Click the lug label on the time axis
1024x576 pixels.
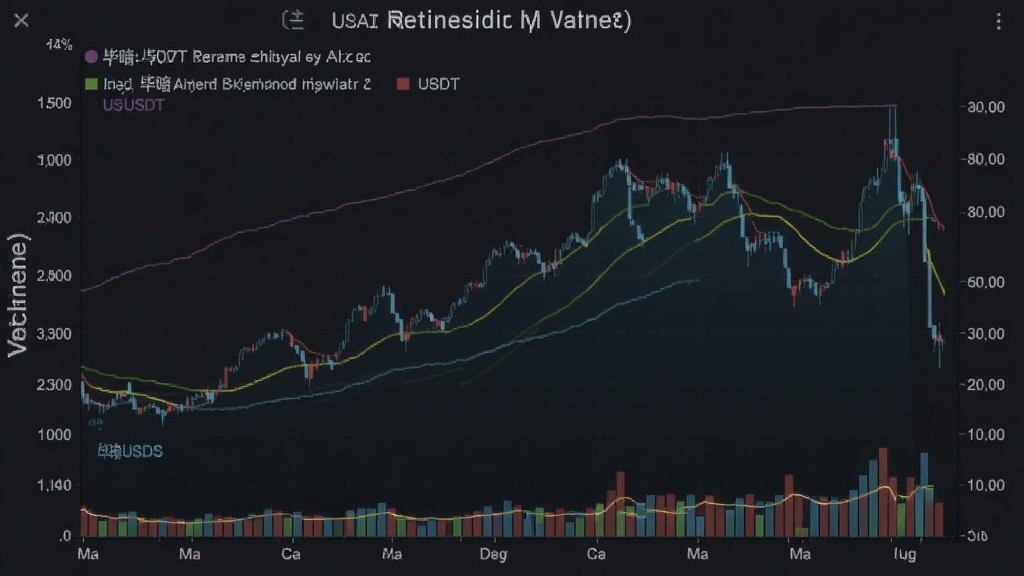tap(904, 554)
